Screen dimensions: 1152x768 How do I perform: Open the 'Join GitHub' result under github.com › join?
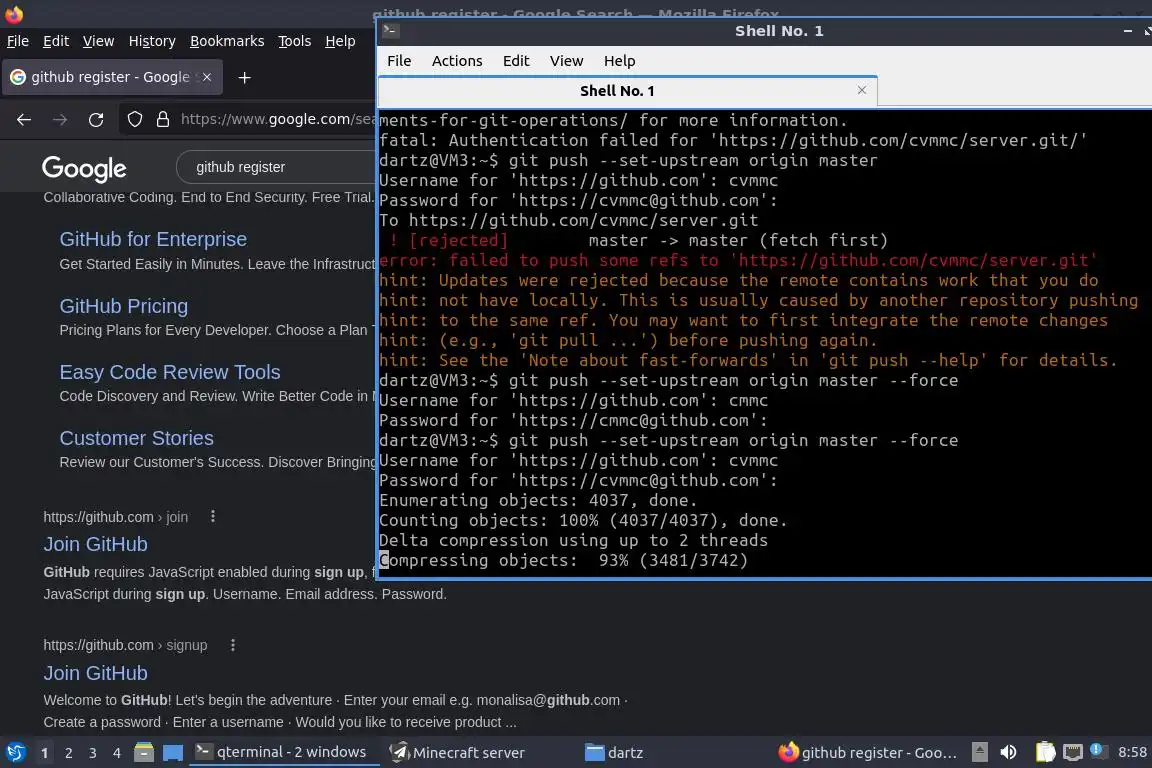coord(96,545)
